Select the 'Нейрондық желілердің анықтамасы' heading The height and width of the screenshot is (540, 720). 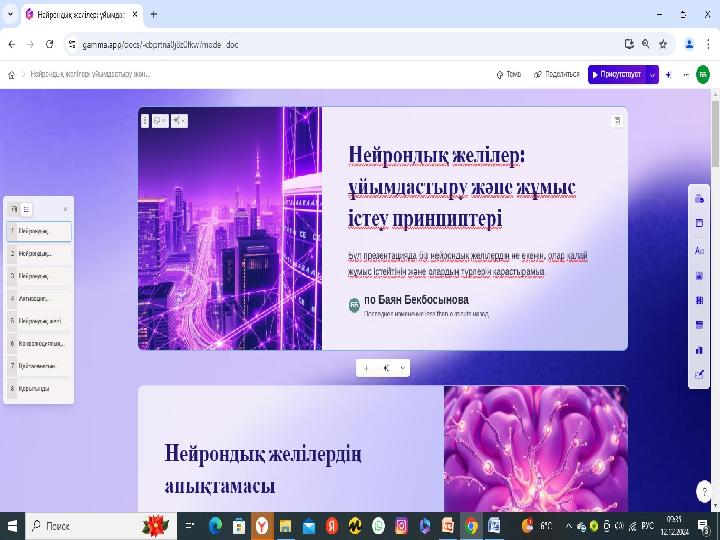click(263, 470)
